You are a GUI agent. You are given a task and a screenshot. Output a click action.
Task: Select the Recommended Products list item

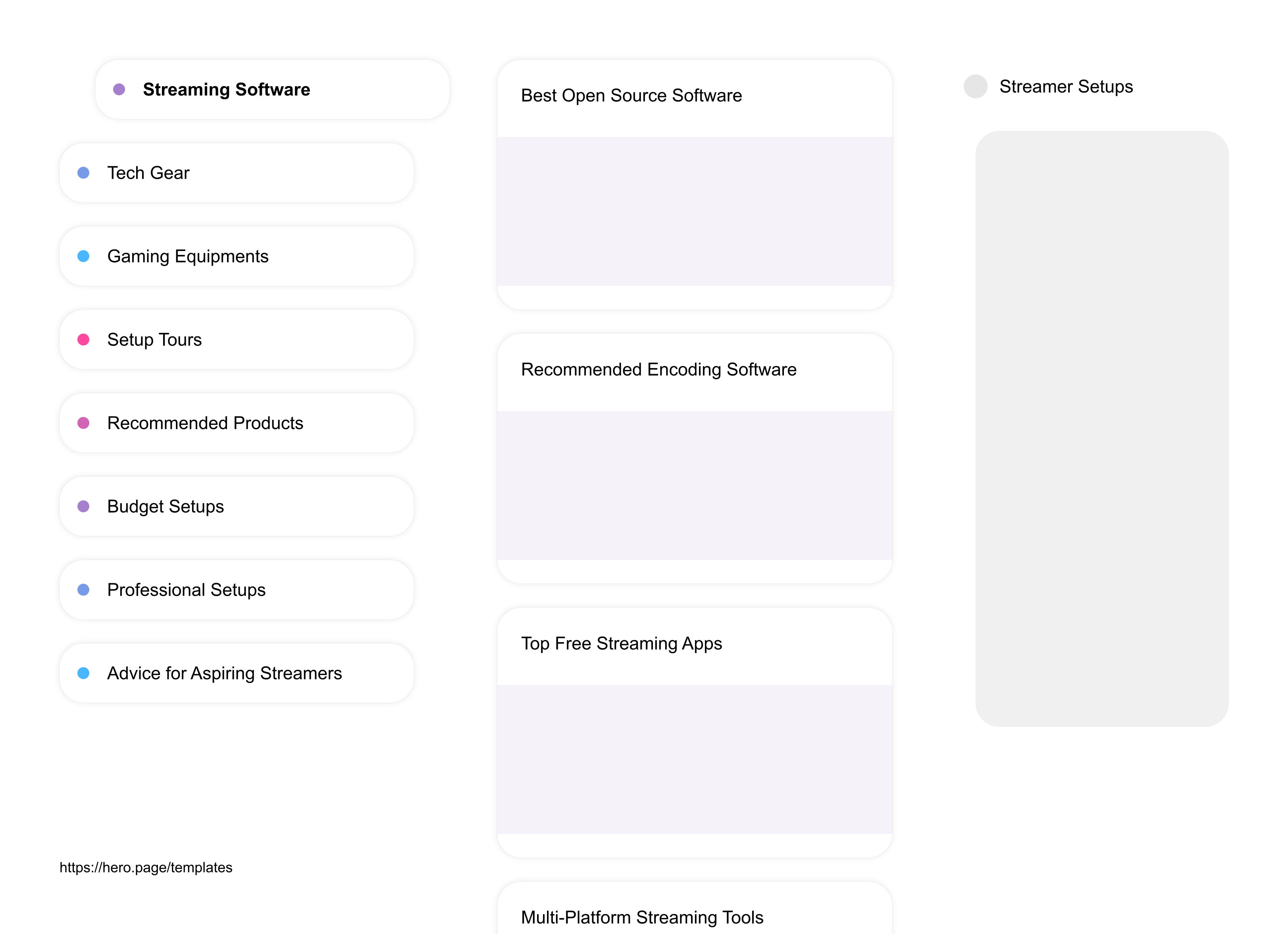pos(206,423)
